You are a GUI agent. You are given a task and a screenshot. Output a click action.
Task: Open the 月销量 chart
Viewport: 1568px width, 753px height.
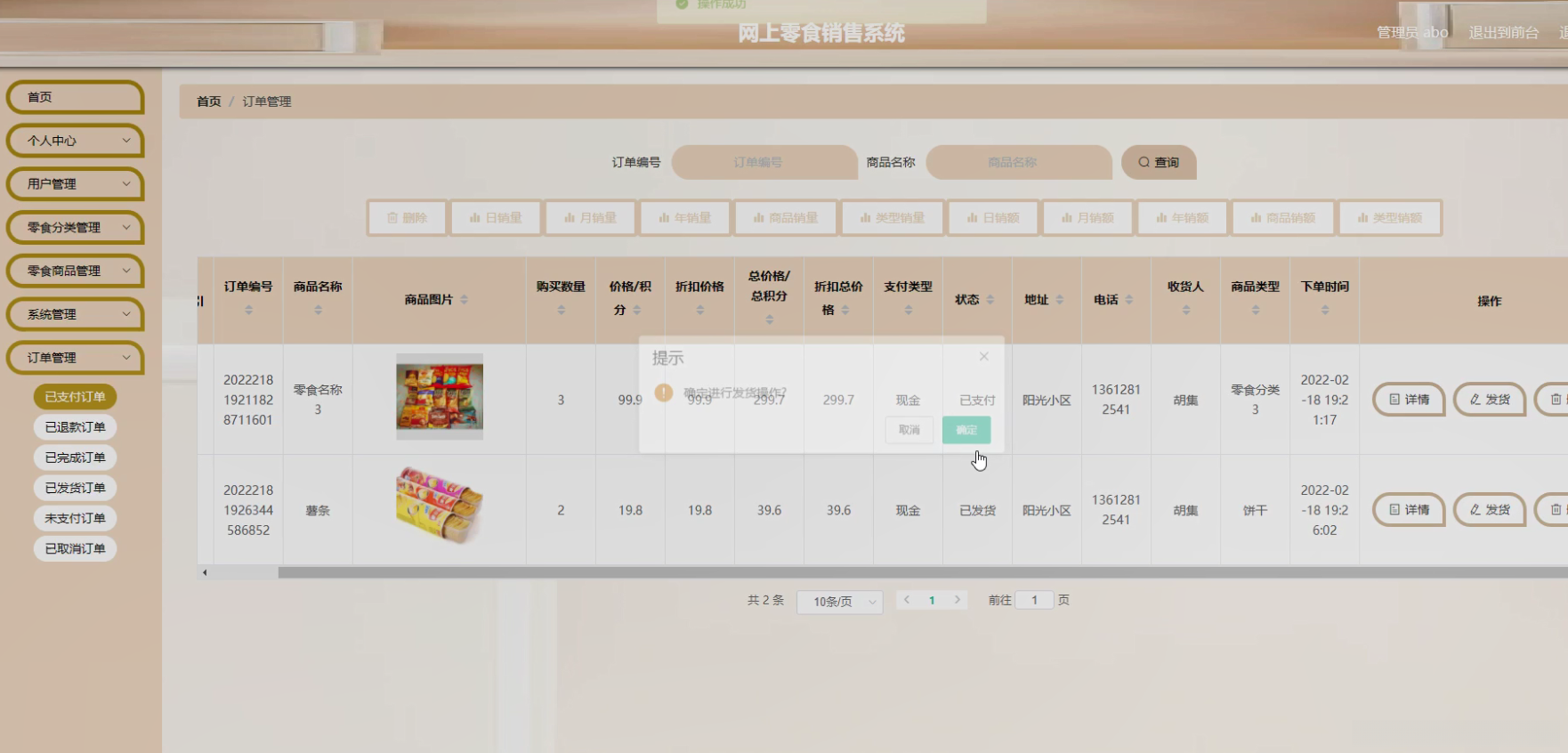click(x=590, y=218)
